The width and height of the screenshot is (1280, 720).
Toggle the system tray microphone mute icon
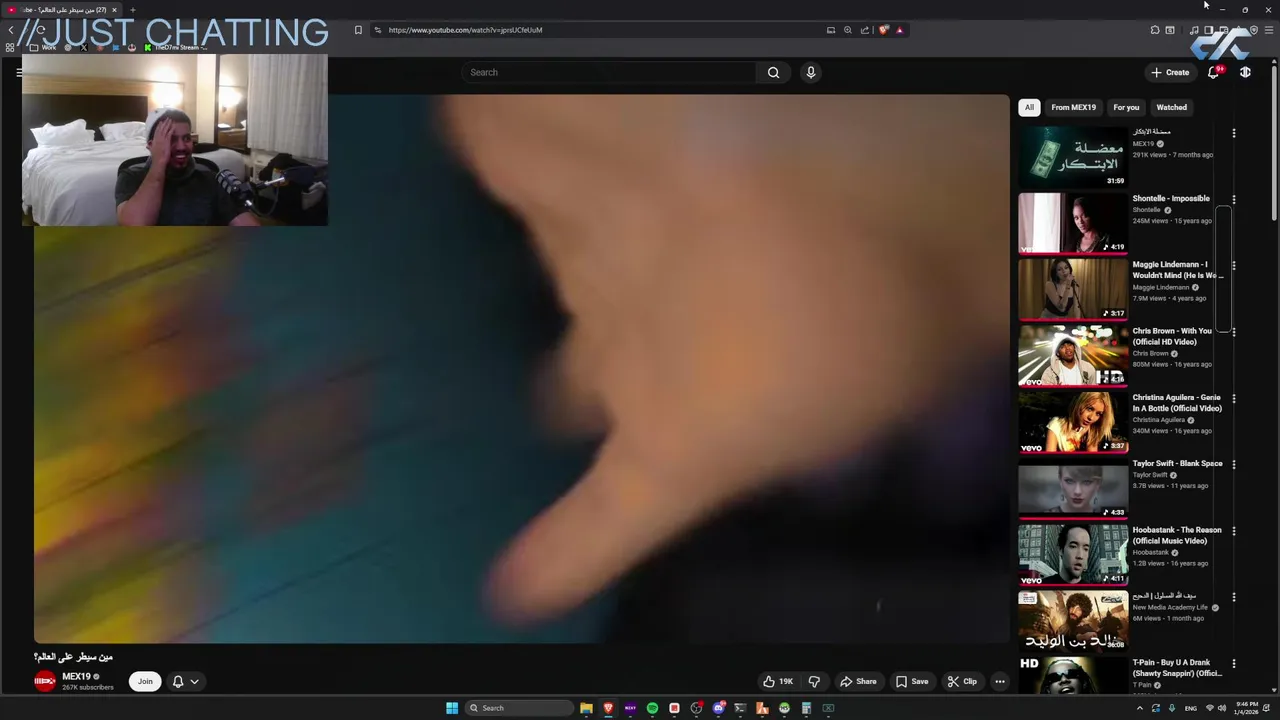click(1172, 708)
